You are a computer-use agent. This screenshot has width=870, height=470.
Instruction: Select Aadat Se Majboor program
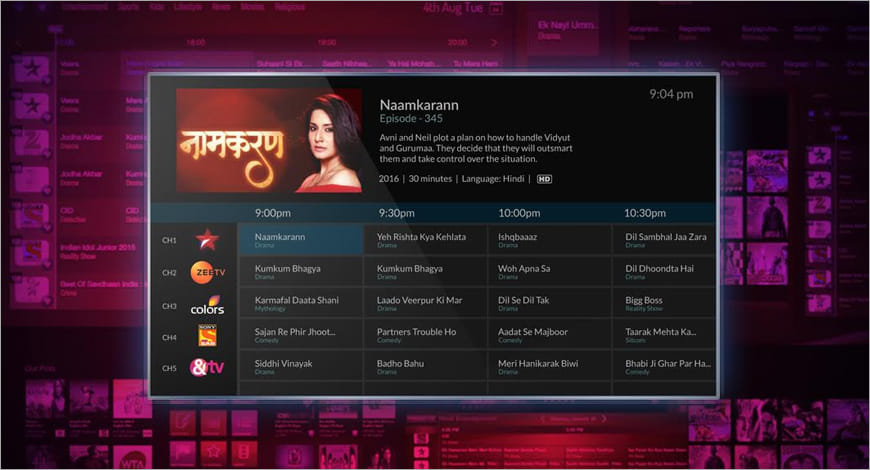pos(549,335)
